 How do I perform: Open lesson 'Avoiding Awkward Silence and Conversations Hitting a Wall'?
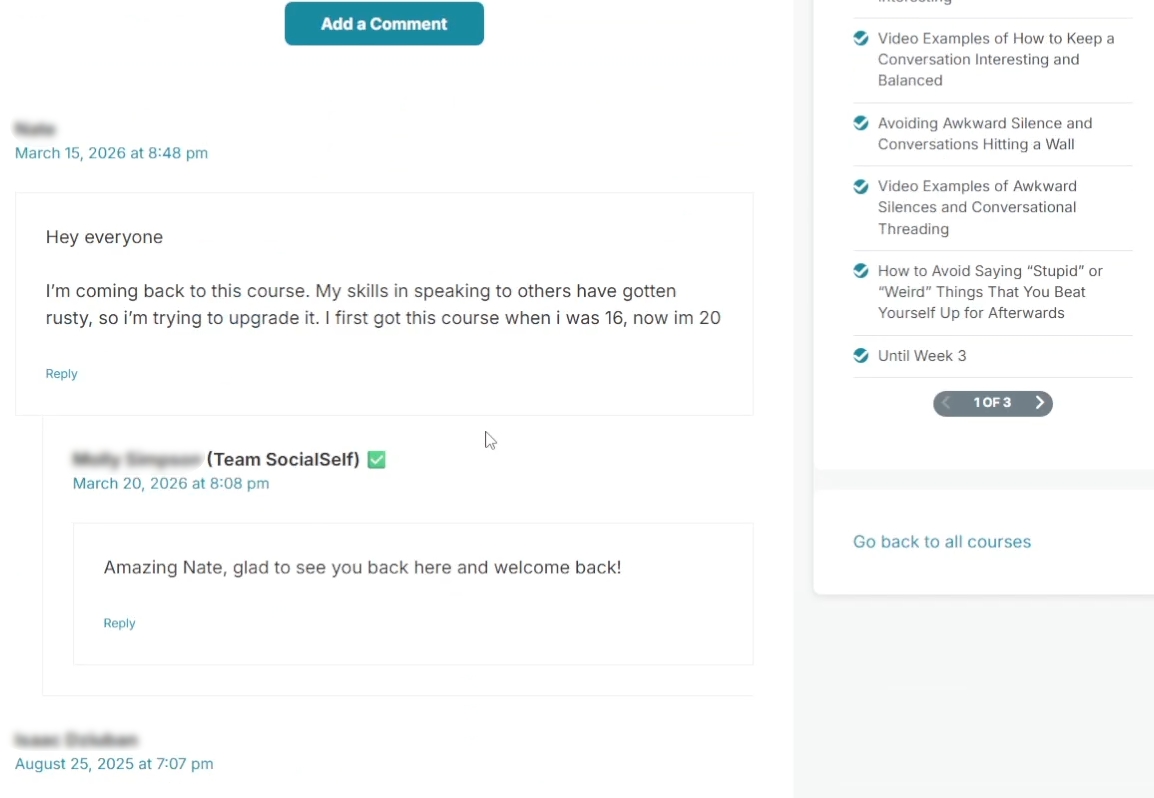[985, 134]
